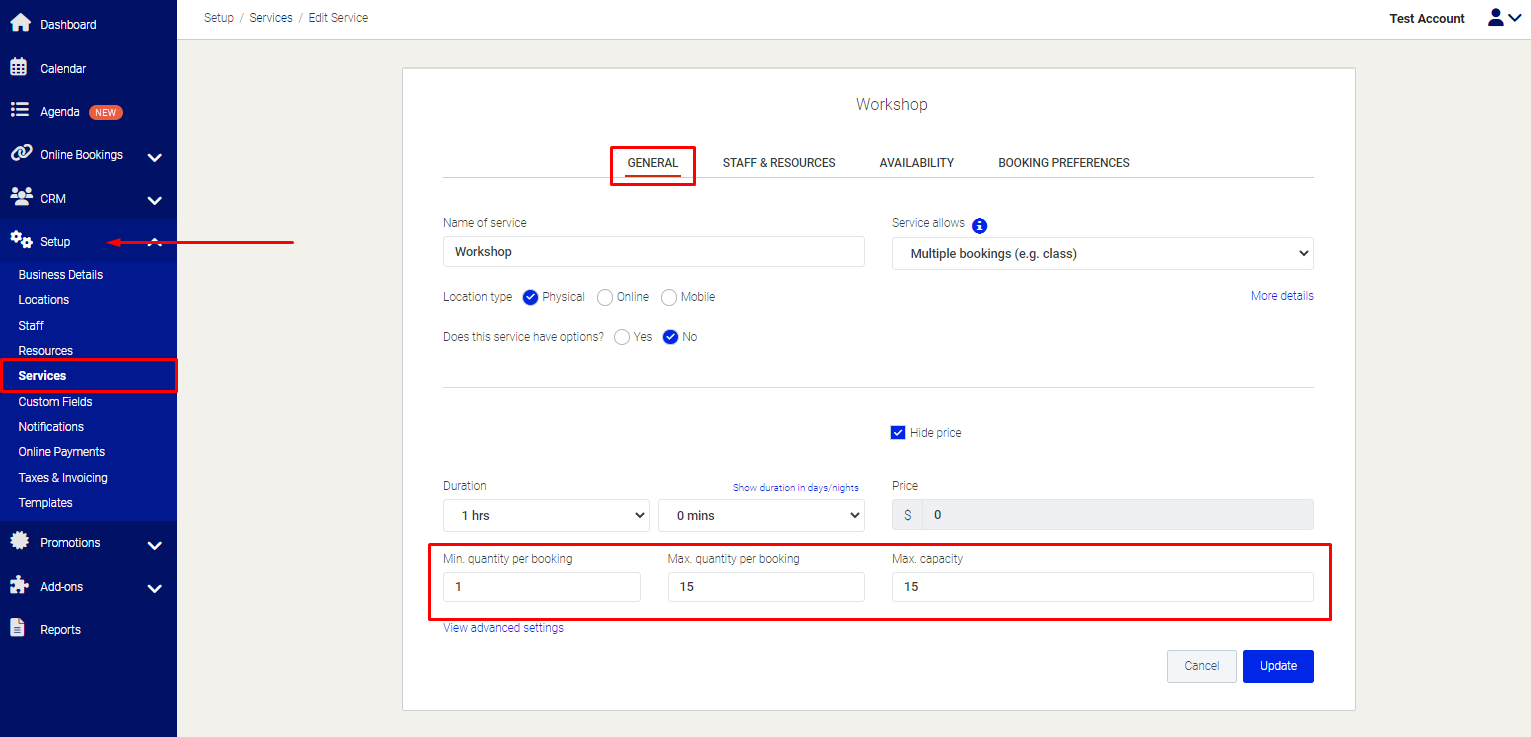The height and width of the screenshot is (737, 1531).
Task: Open Locations in Setup menu
Action: (x=44, y=300)
